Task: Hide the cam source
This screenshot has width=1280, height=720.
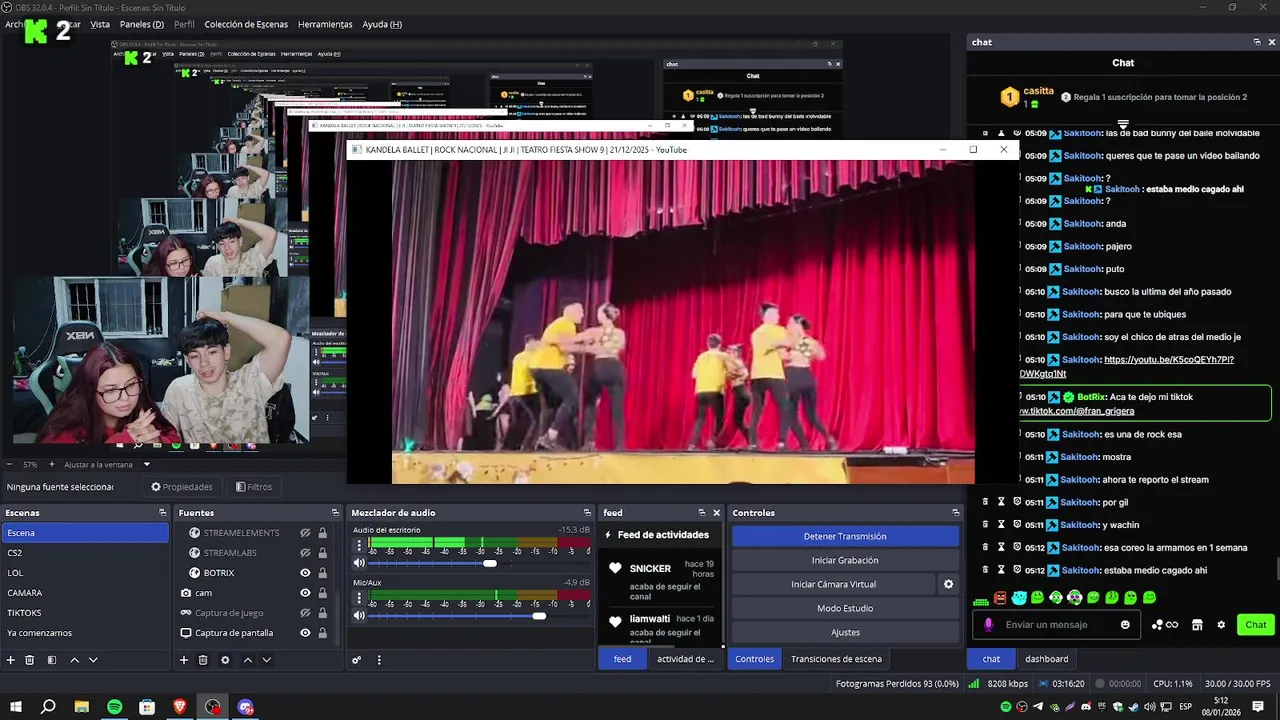Action: (x=305, y=593)
